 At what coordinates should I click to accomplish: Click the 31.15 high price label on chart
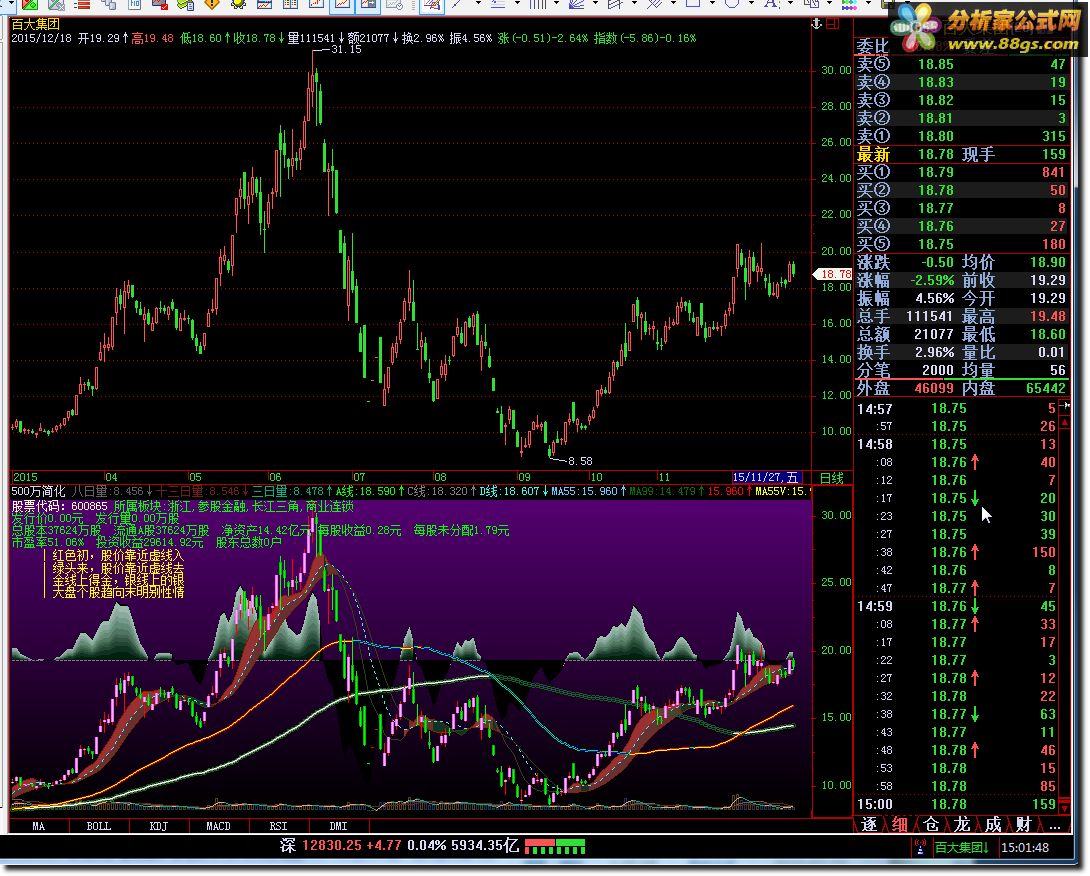(x=346, y=49)
